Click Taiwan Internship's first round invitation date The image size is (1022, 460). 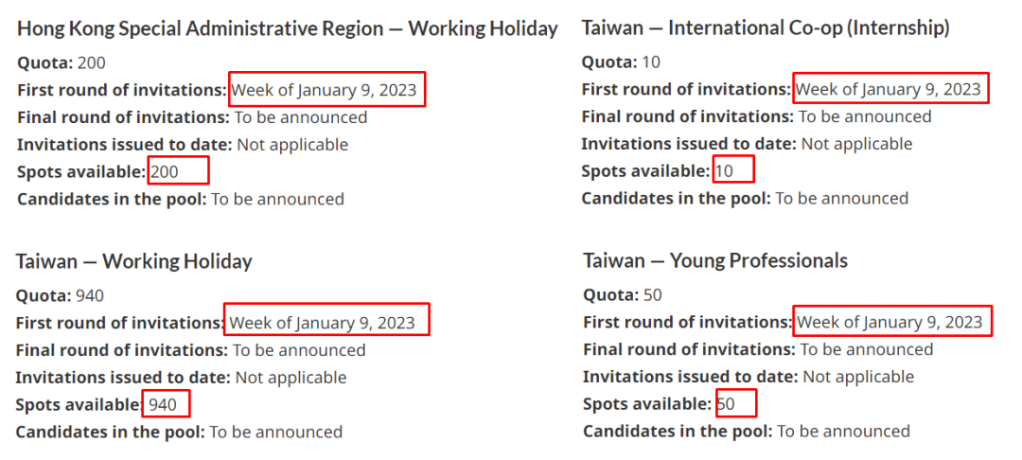coord(888,90)
